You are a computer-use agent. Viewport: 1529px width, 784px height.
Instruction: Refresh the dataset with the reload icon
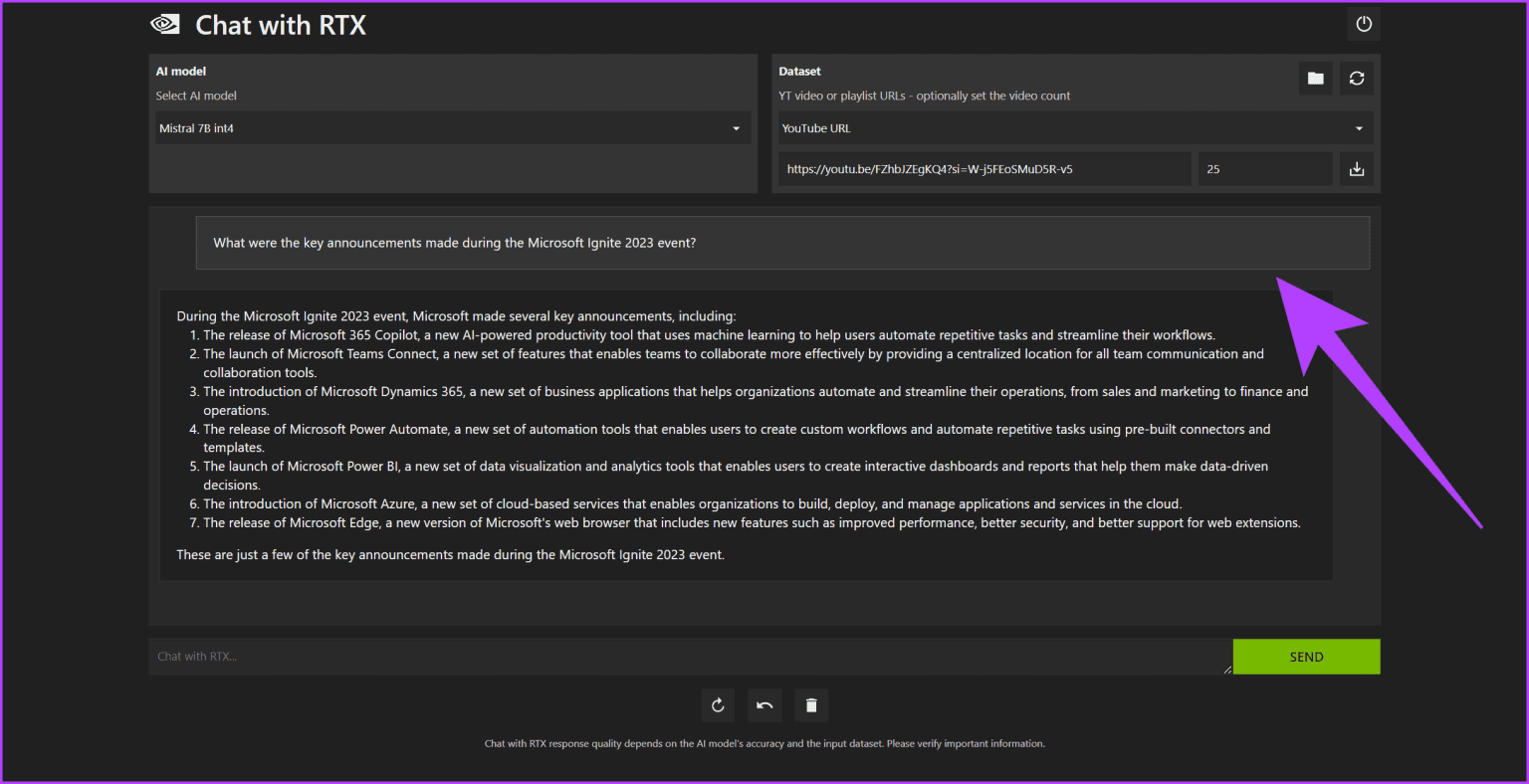(1356, 79)
